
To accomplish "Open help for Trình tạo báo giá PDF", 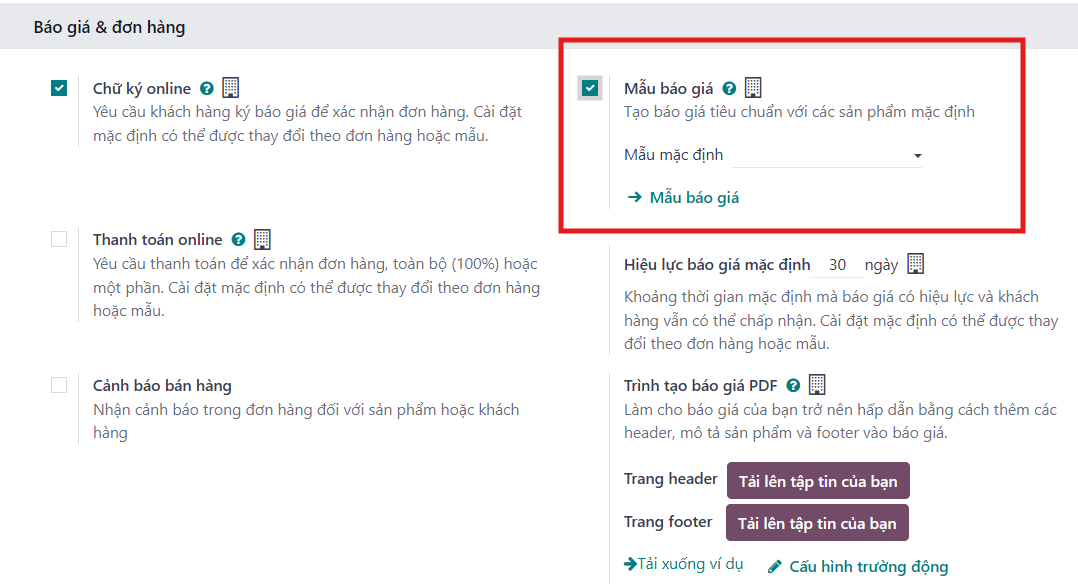I will [x=793, y=386].
